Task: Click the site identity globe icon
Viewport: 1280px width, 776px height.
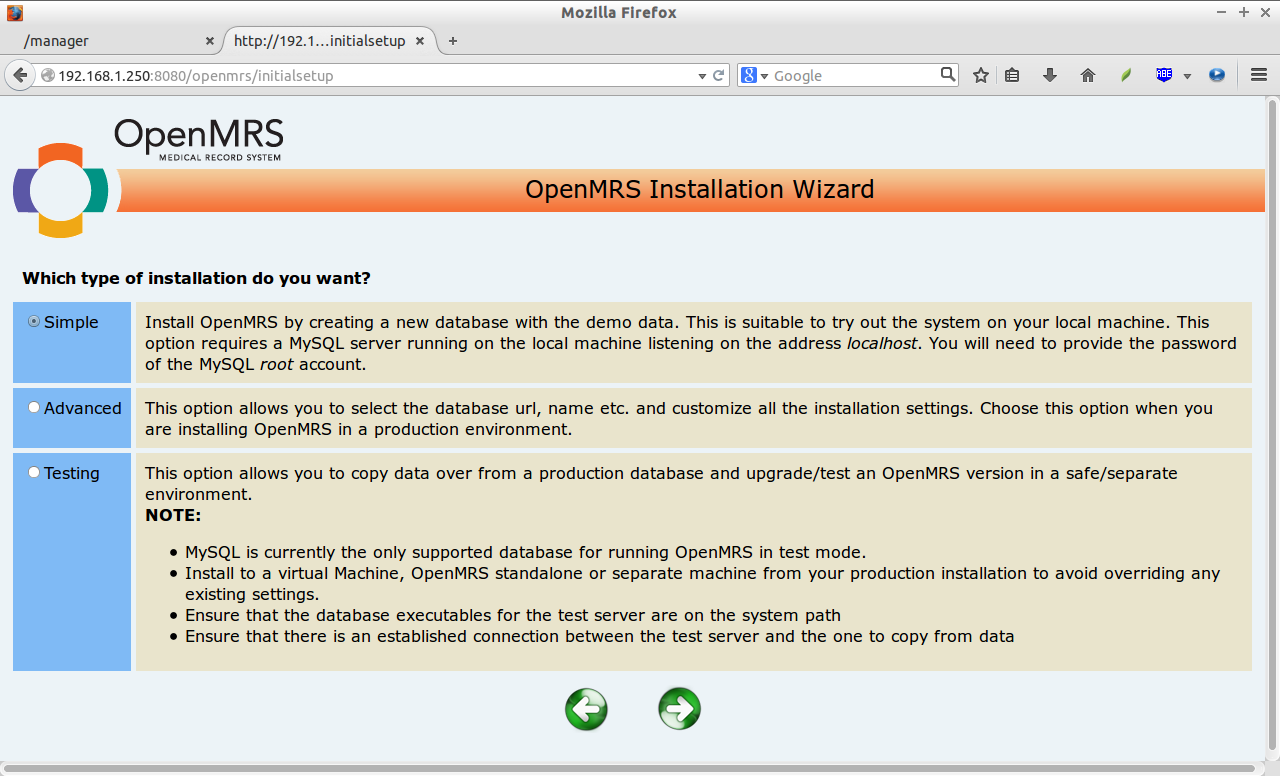Action: pyautogui.click(x=47, y=75)
